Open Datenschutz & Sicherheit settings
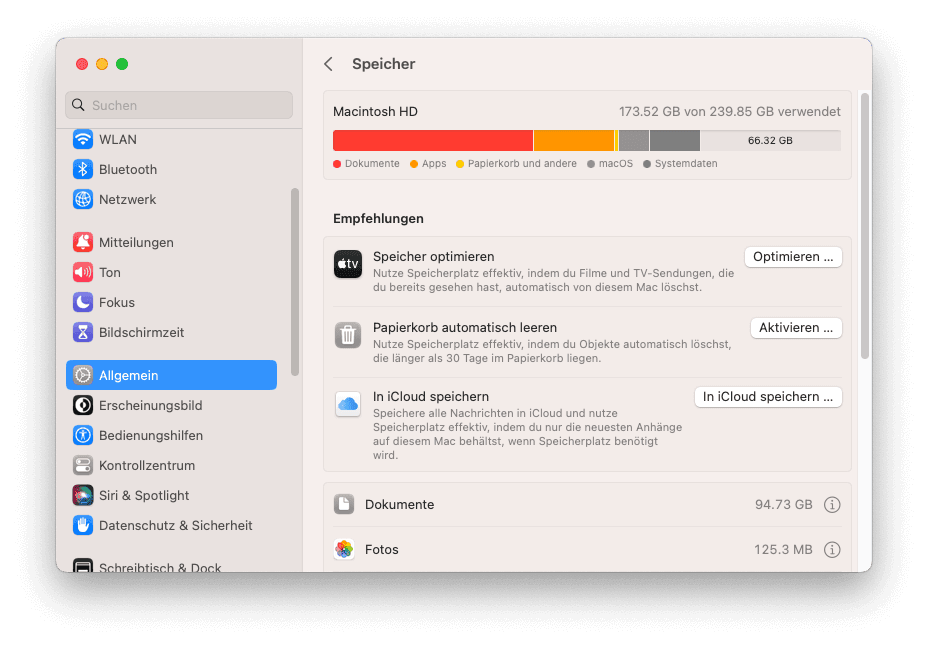The width and height of the screenshot is (928, 646). [175, 526]
